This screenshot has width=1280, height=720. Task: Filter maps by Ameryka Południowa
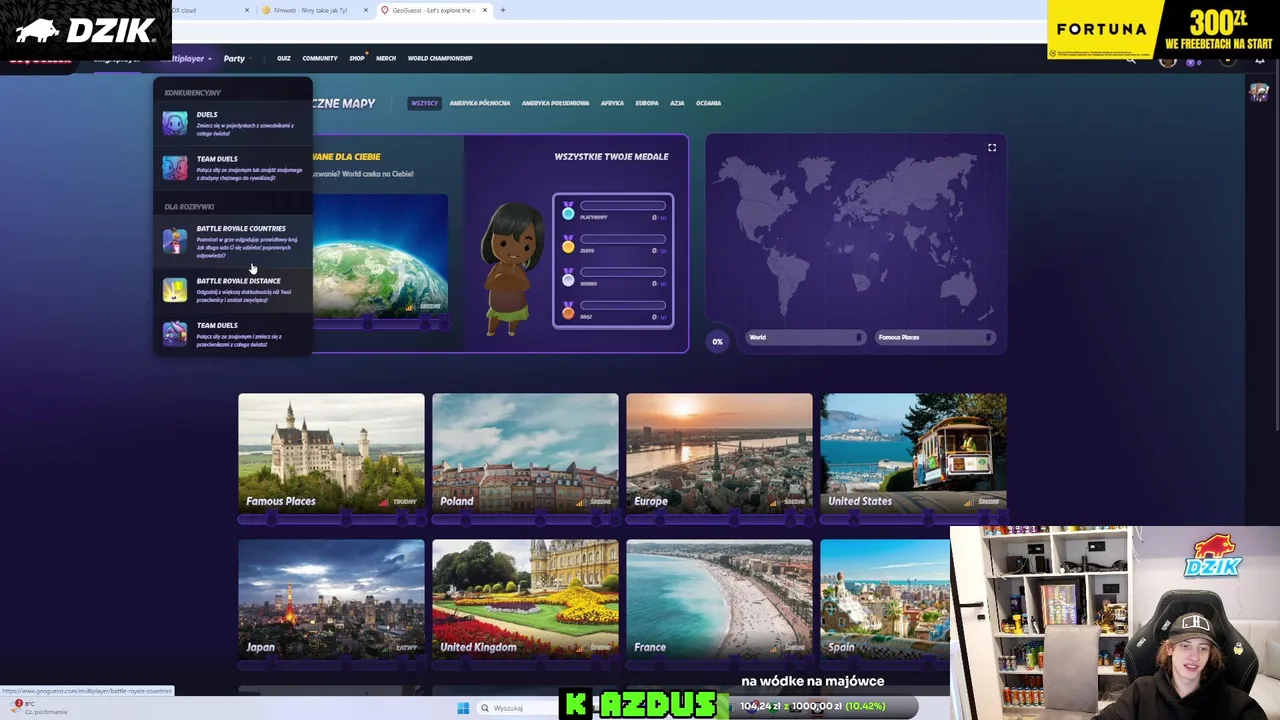[x=556, y=103]
